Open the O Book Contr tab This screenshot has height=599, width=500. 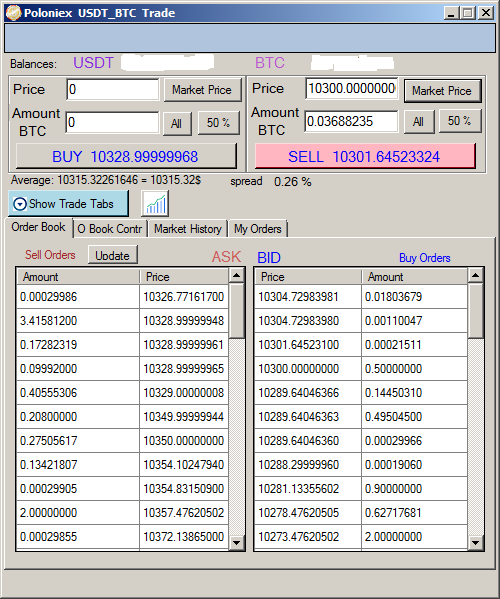pyautogui.click(x=110, y=229)
